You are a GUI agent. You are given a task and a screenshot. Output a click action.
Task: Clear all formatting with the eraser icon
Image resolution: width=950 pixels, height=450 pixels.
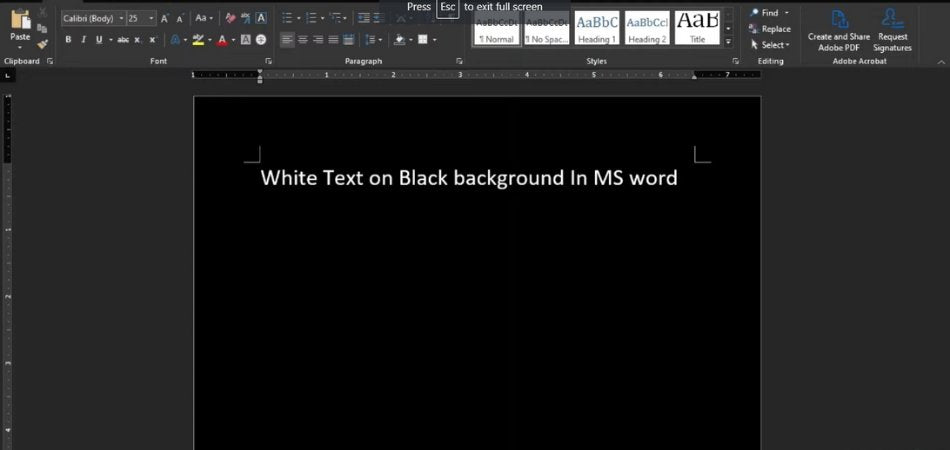(x=230, y=19)
